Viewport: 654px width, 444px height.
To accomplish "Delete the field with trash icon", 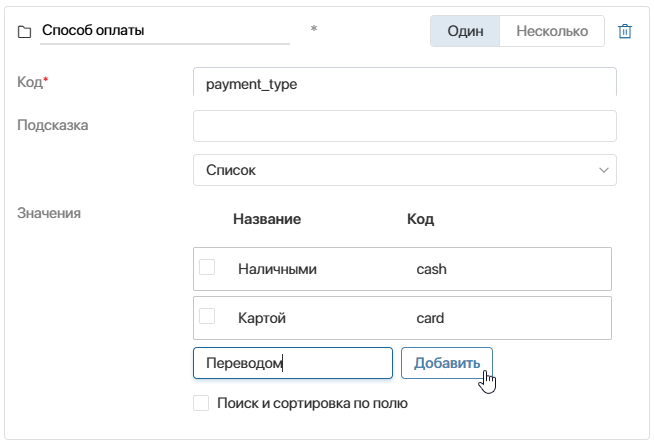I will tap(624, 31).
